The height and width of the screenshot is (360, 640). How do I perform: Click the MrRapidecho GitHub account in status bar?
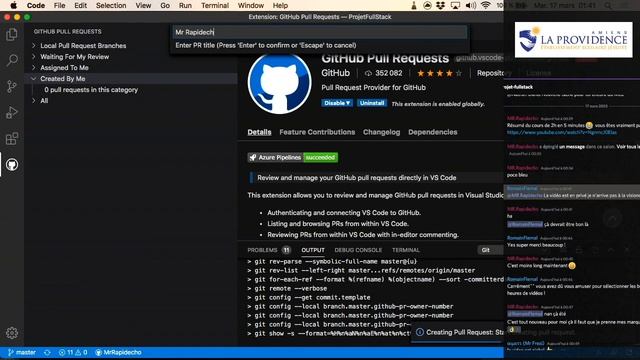click(x=118, y=352)
